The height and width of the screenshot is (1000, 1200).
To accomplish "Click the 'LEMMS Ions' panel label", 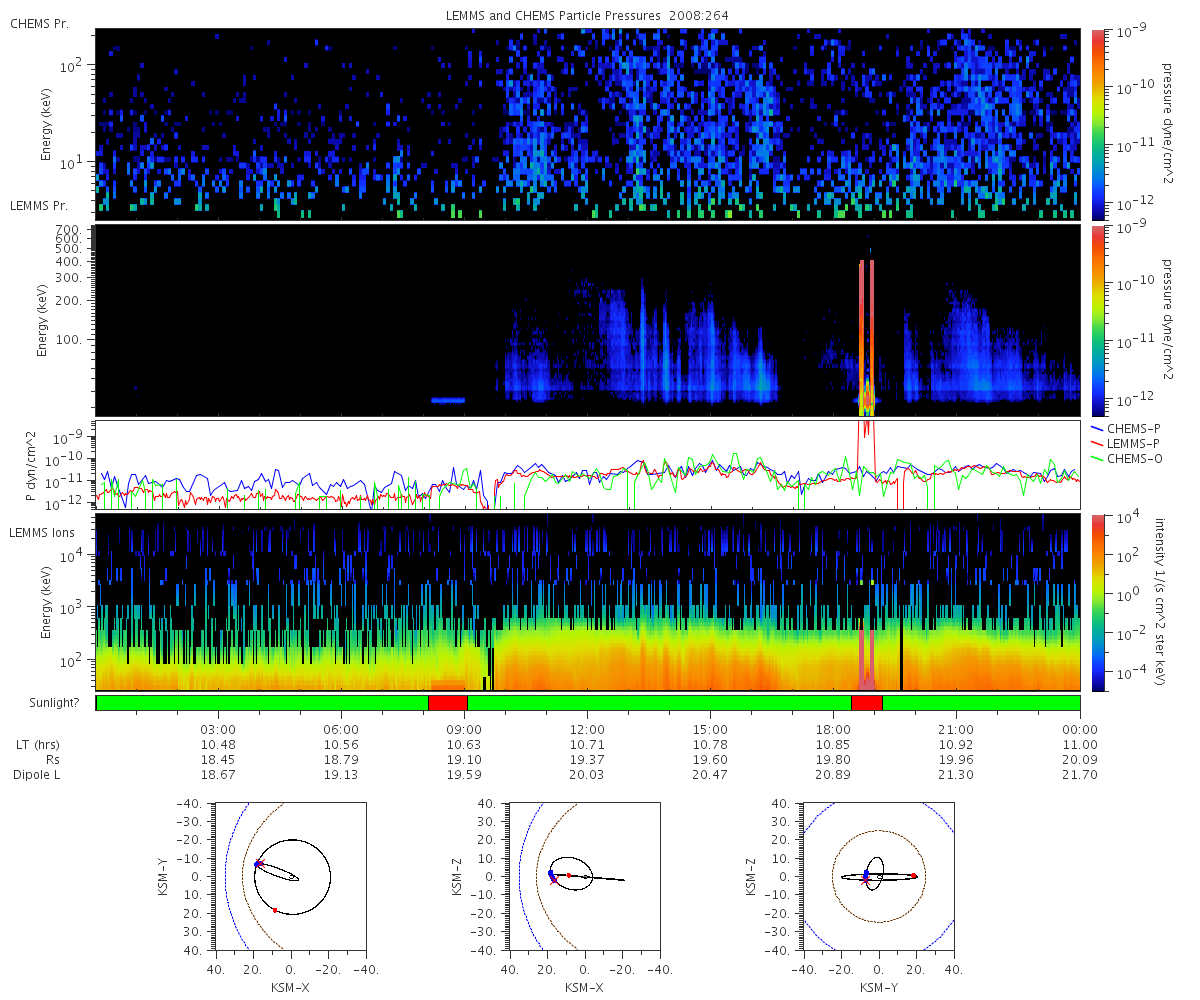I will (40, 532).
